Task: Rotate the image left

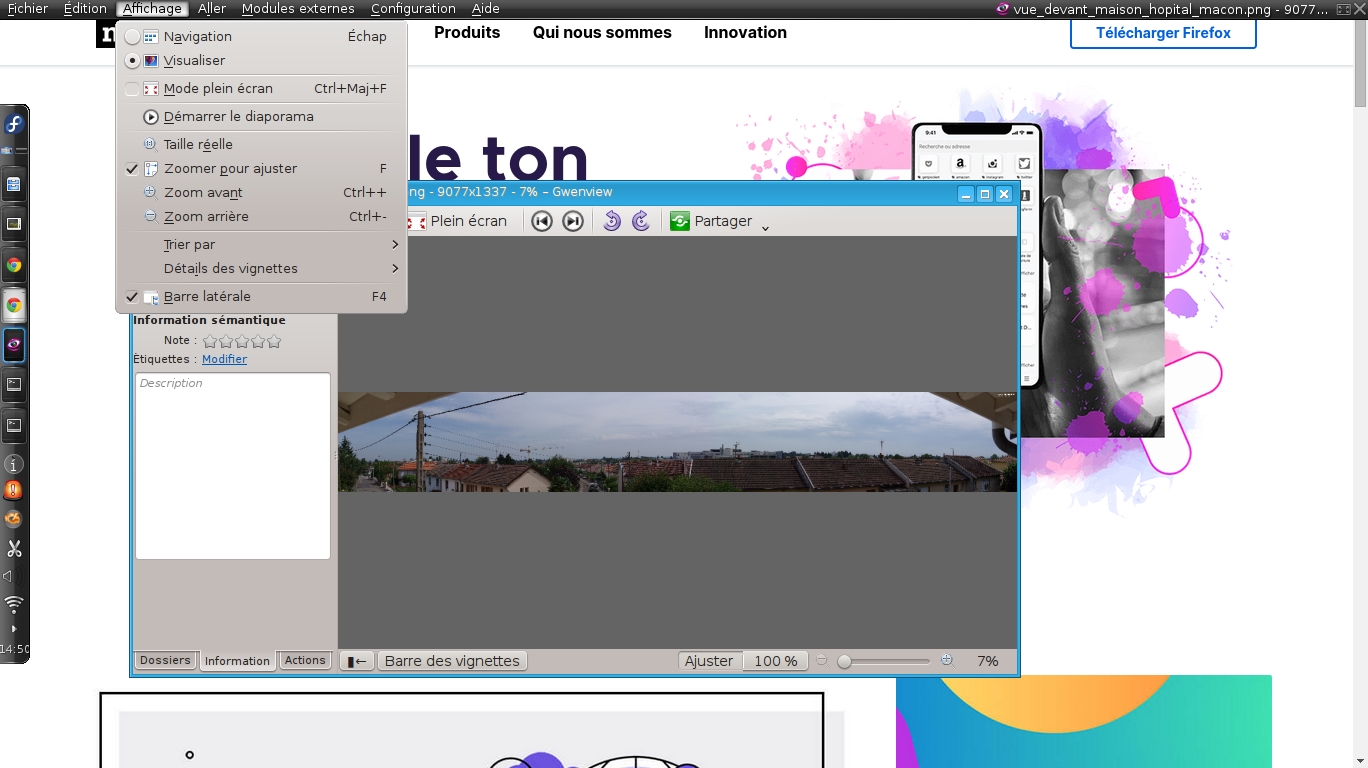Action: click(612, 221)
